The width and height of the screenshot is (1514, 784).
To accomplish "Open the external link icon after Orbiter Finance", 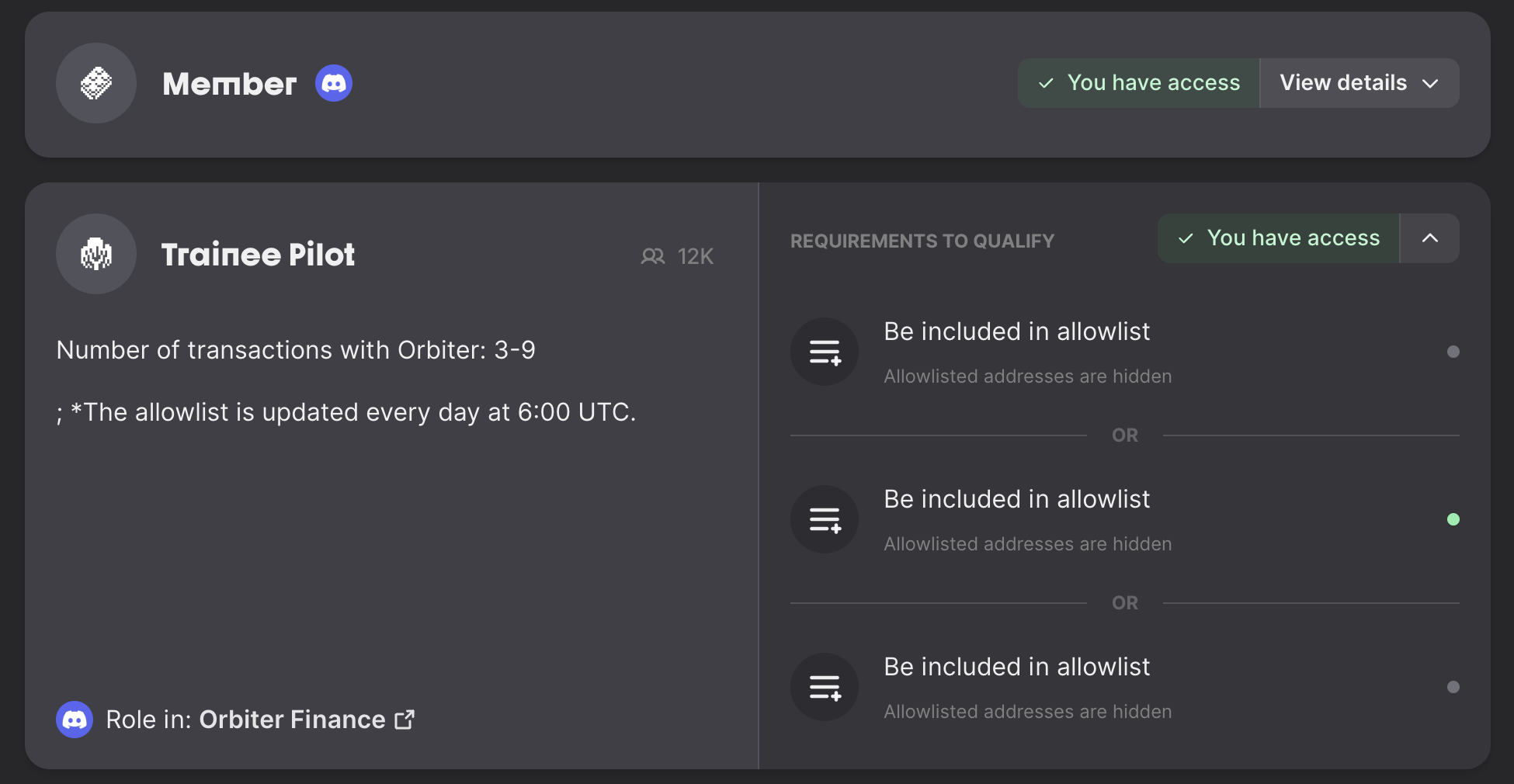I will click(405, 720).
